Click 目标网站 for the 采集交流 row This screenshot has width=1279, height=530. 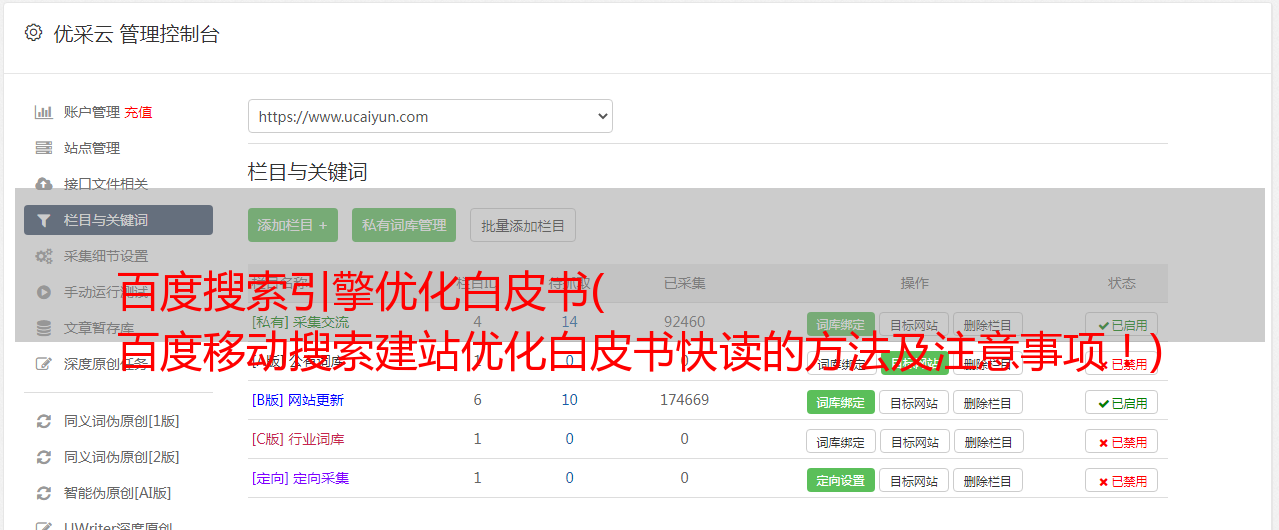914,324
